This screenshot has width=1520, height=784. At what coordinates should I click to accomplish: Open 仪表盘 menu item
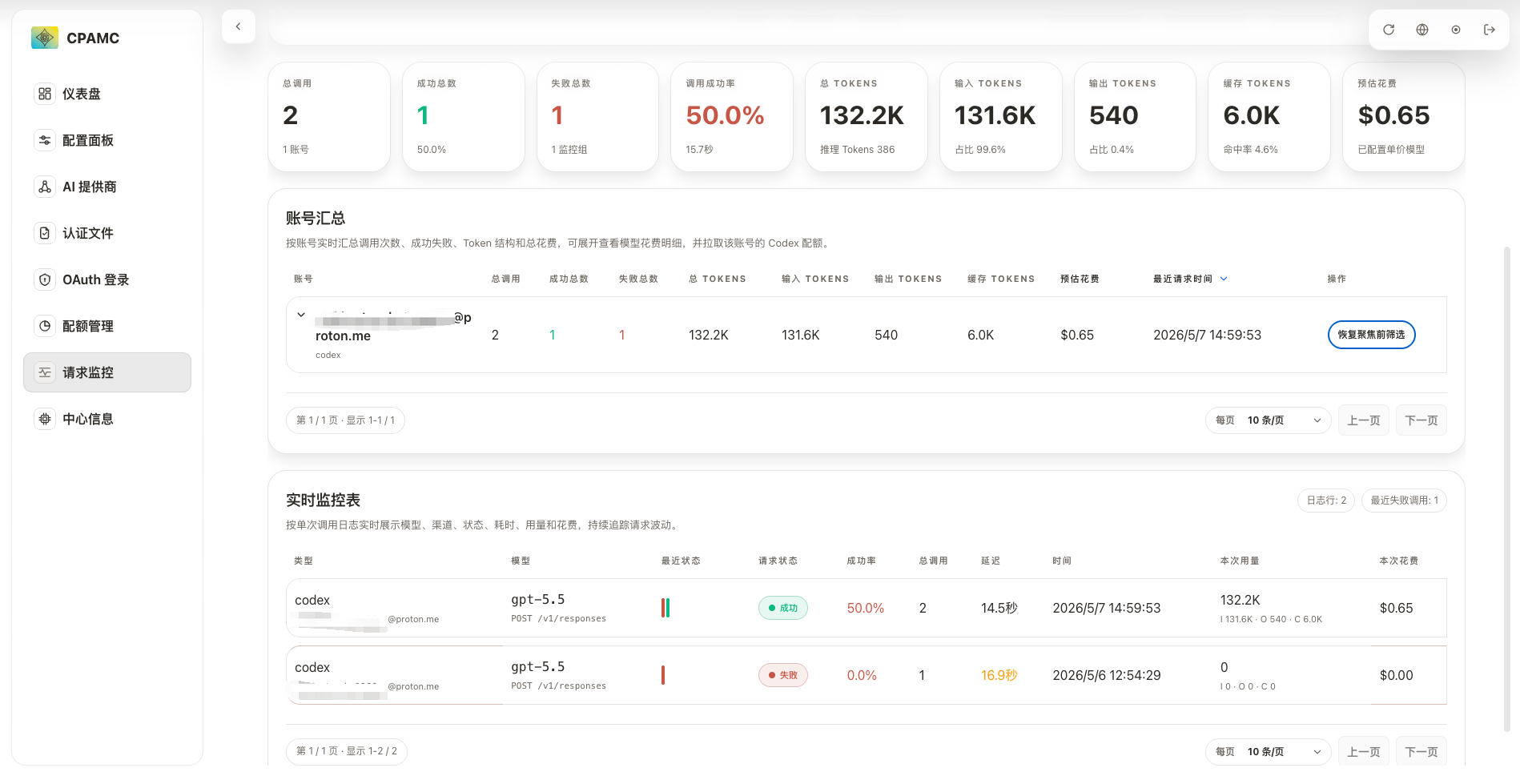(x=107, y=94)
